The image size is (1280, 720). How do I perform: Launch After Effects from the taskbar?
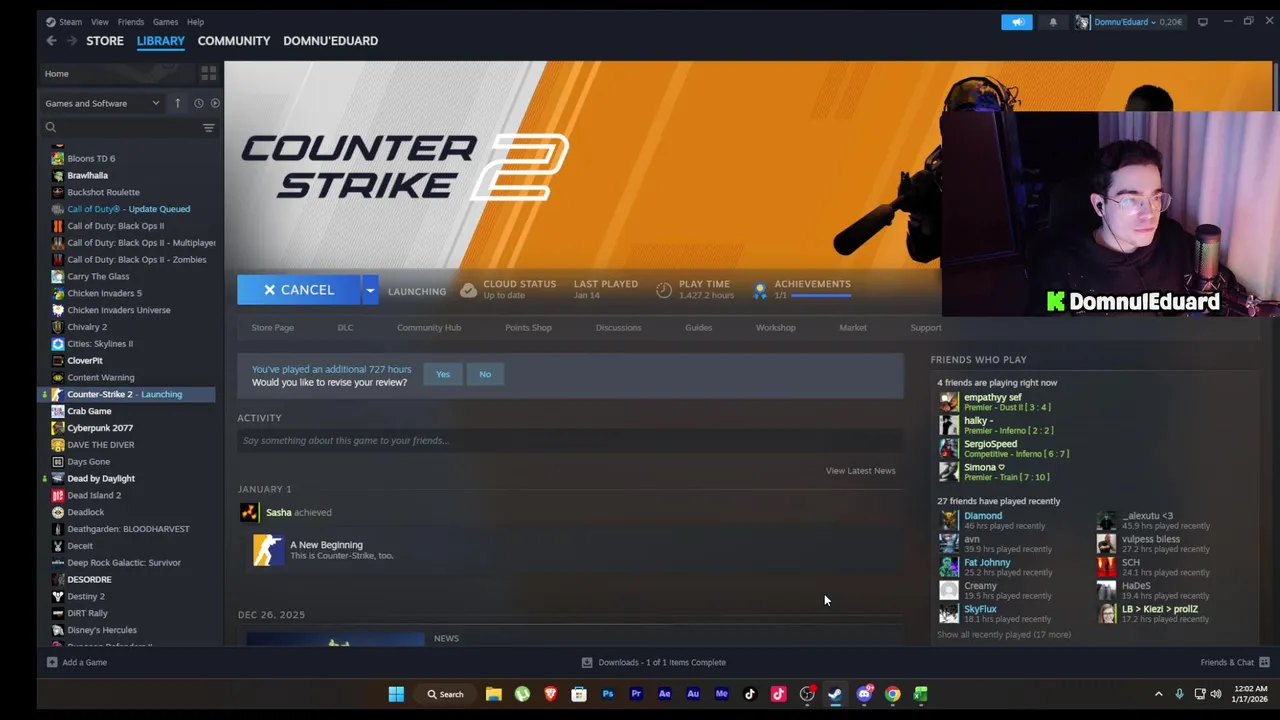point(664,694)
